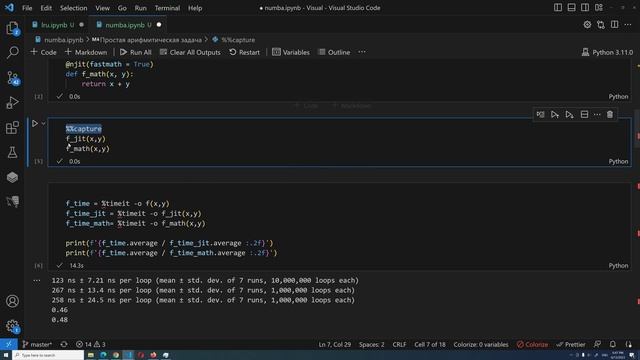640x360 pixels.
Task: Toggle the Colorize status bar button
Action: pyautogui.click(x=532, y=344)
